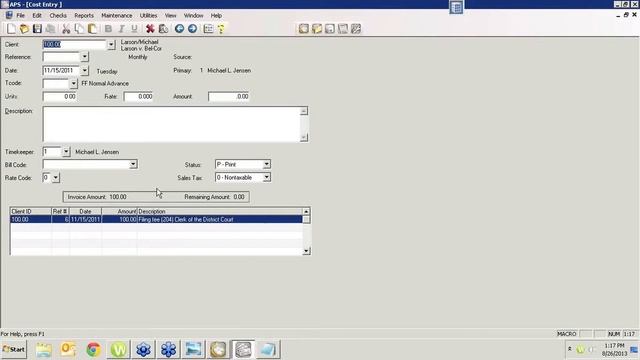640x360 pixels.
Task: Open the Maintenance menu
Action: [x=117, y=16]
